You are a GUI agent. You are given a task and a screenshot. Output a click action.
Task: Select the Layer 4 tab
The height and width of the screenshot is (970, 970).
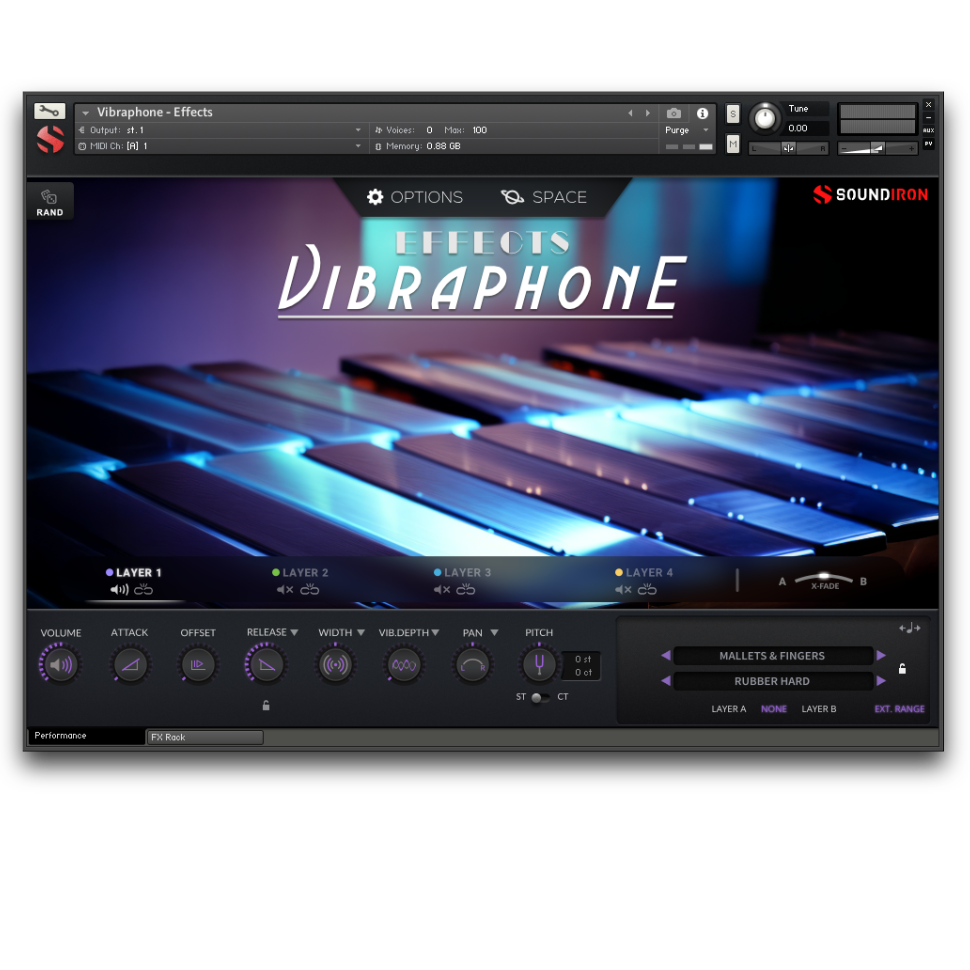(644, 573)
